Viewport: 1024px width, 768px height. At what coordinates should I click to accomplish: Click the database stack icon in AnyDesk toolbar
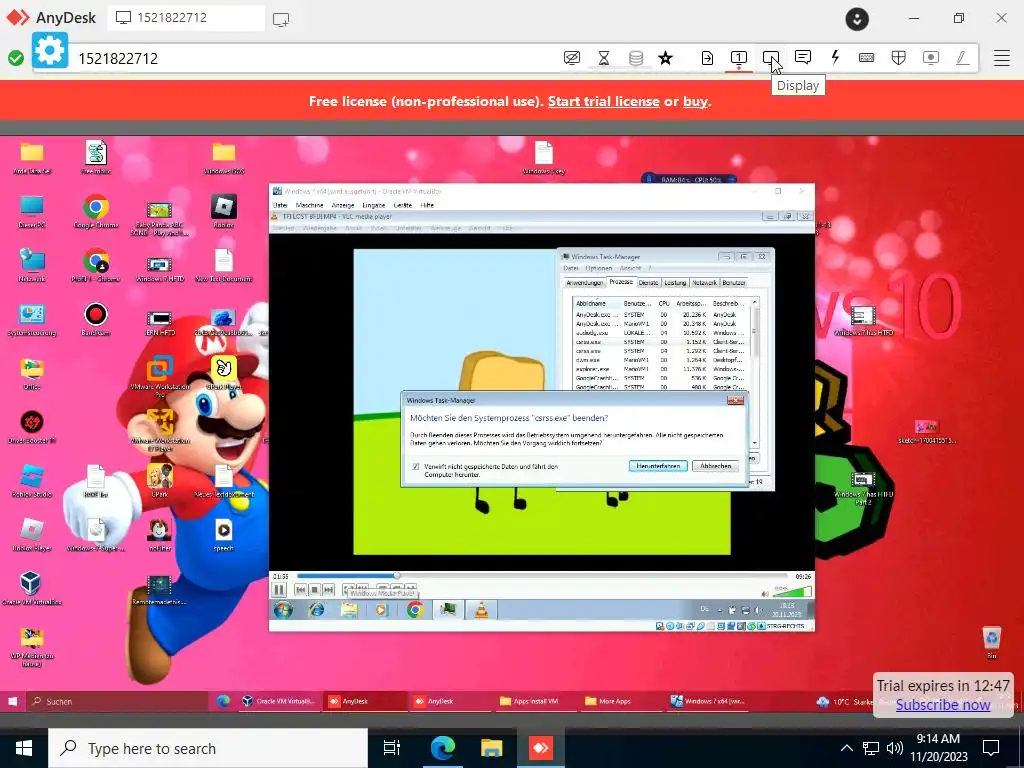pos(635,58)
